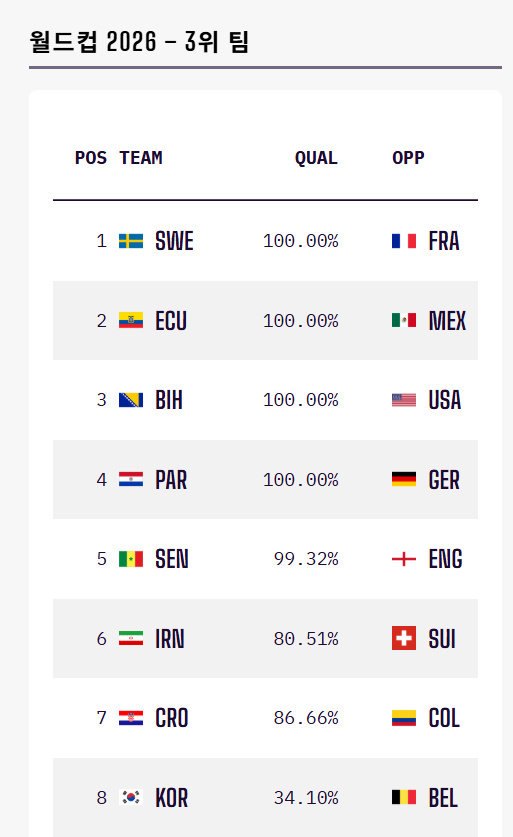This screenshot has width=513, height=837.
Task: Click the Sweden flag icon
Action: (131, 241)
